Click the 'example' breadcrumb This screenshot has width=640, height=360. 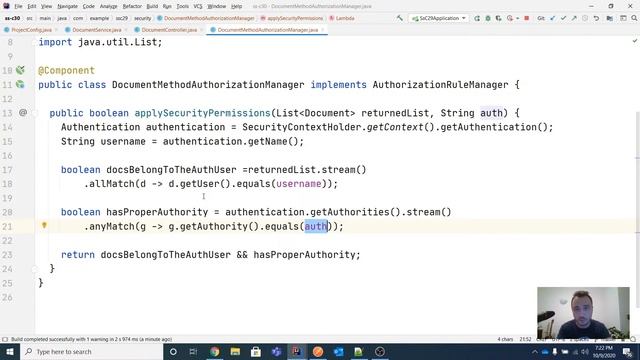point(99,18)
